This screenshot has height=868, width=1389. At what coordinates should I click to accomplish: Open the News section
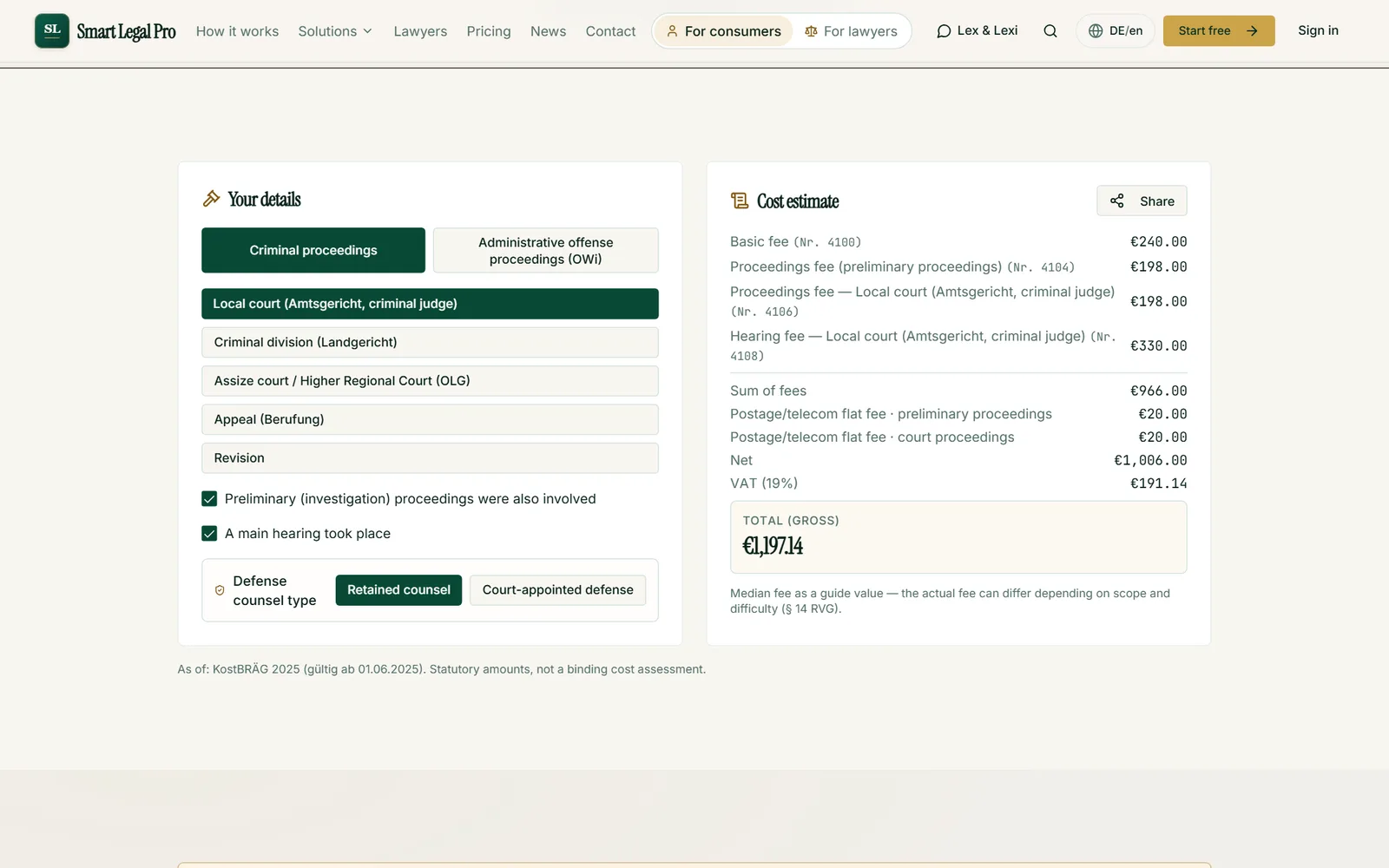click(548, 31)
